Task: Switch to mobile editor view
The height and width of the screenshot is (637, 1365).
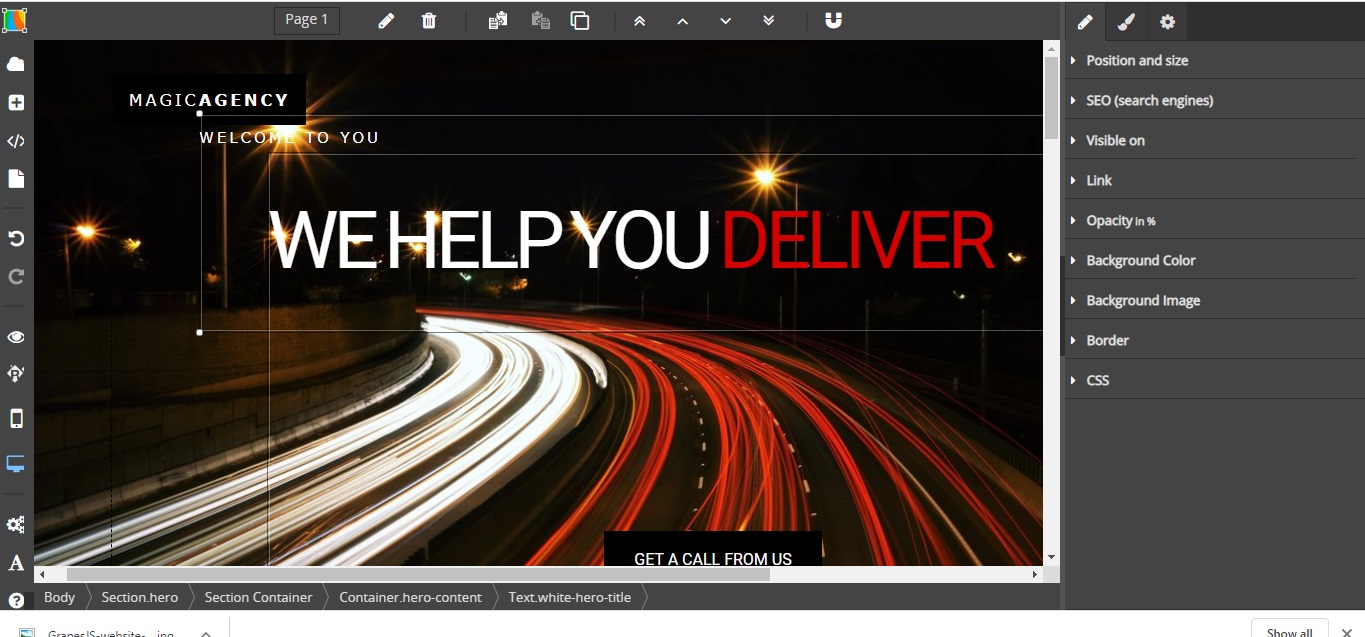Action: pos(16,419)
